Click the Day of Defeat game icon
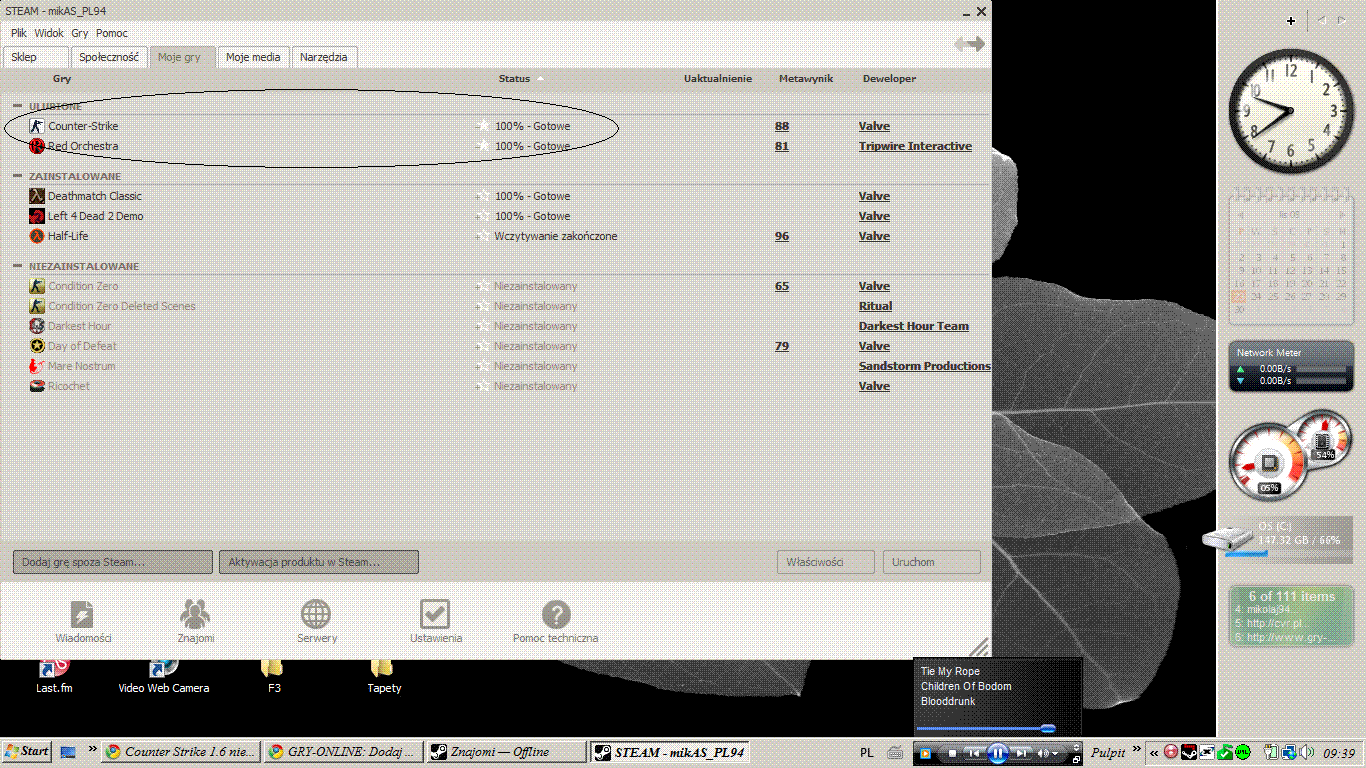 tap(37, 346)
